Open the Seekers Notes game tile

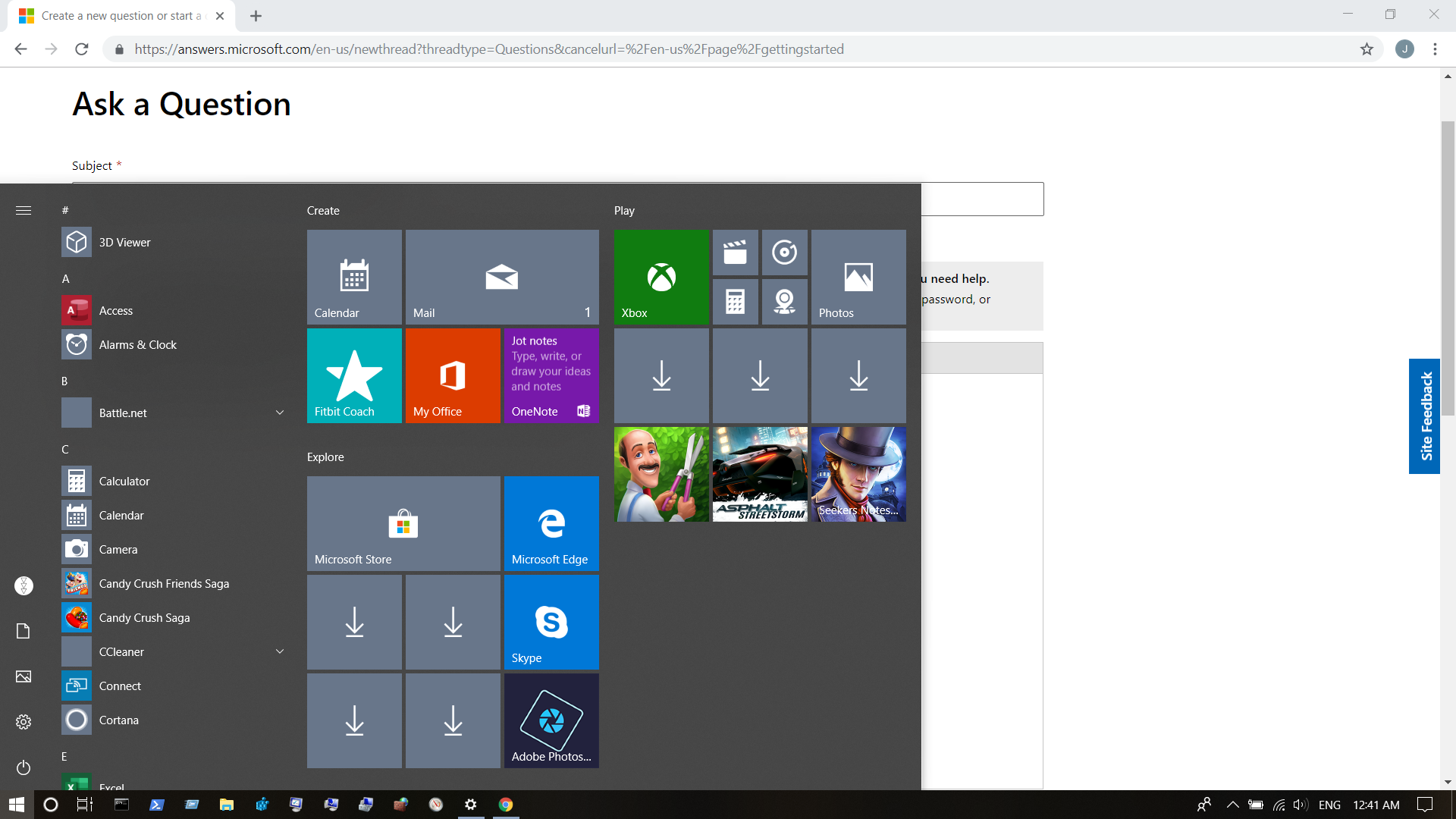(x=858, y=475)
